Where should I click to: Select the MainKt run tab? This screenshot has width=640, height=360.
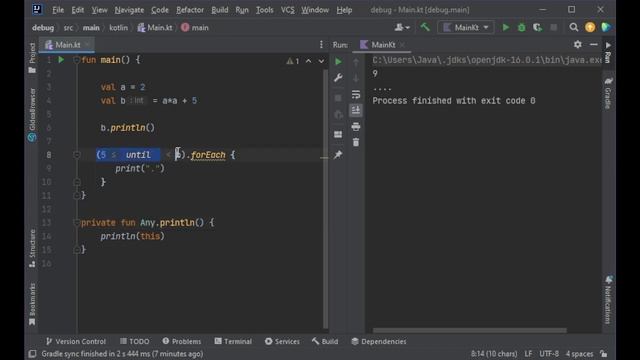pyautogui.click(x=382, y=45)
